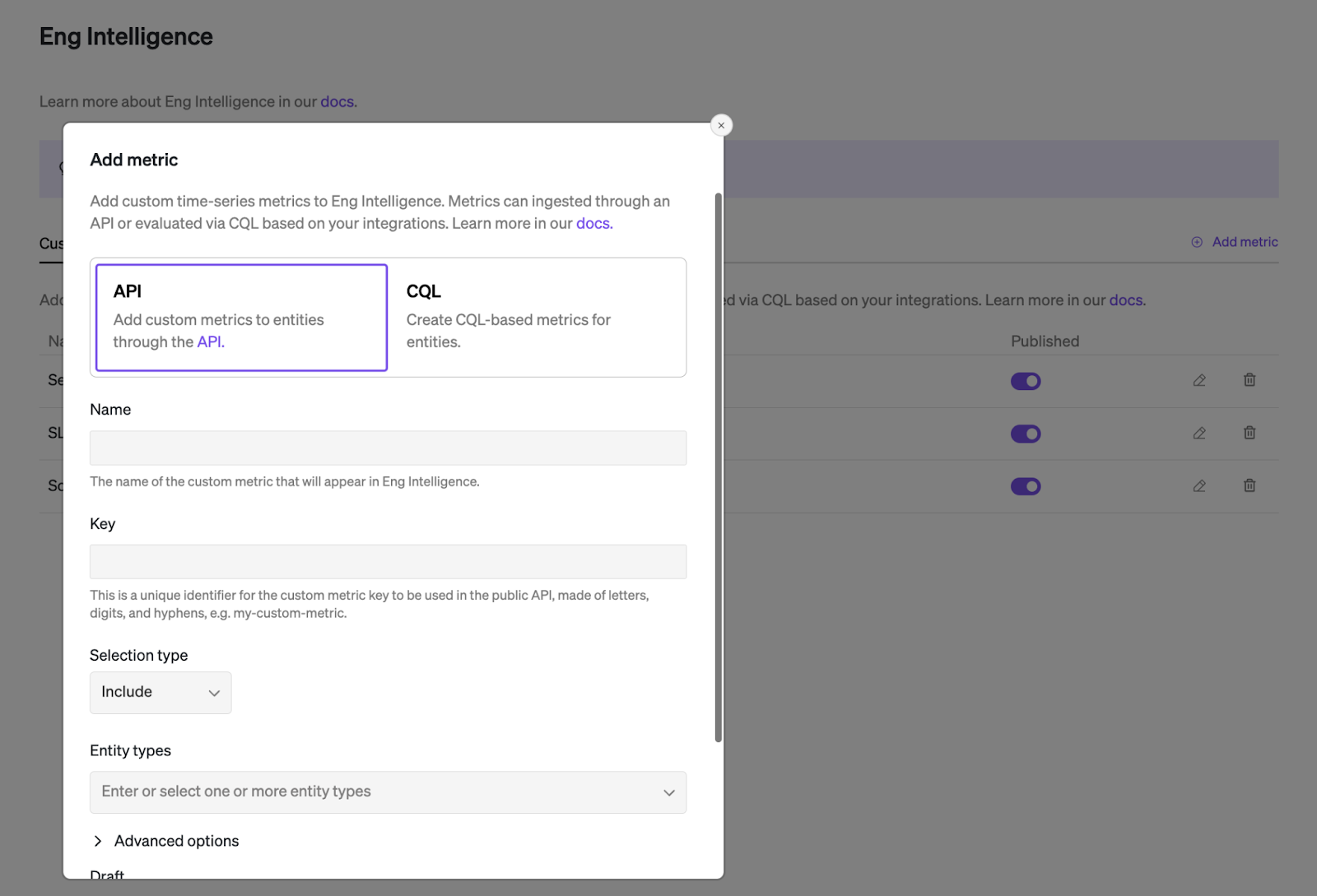
Task: Delete first metric using trash icon
Action: (x=1249, y=380)
